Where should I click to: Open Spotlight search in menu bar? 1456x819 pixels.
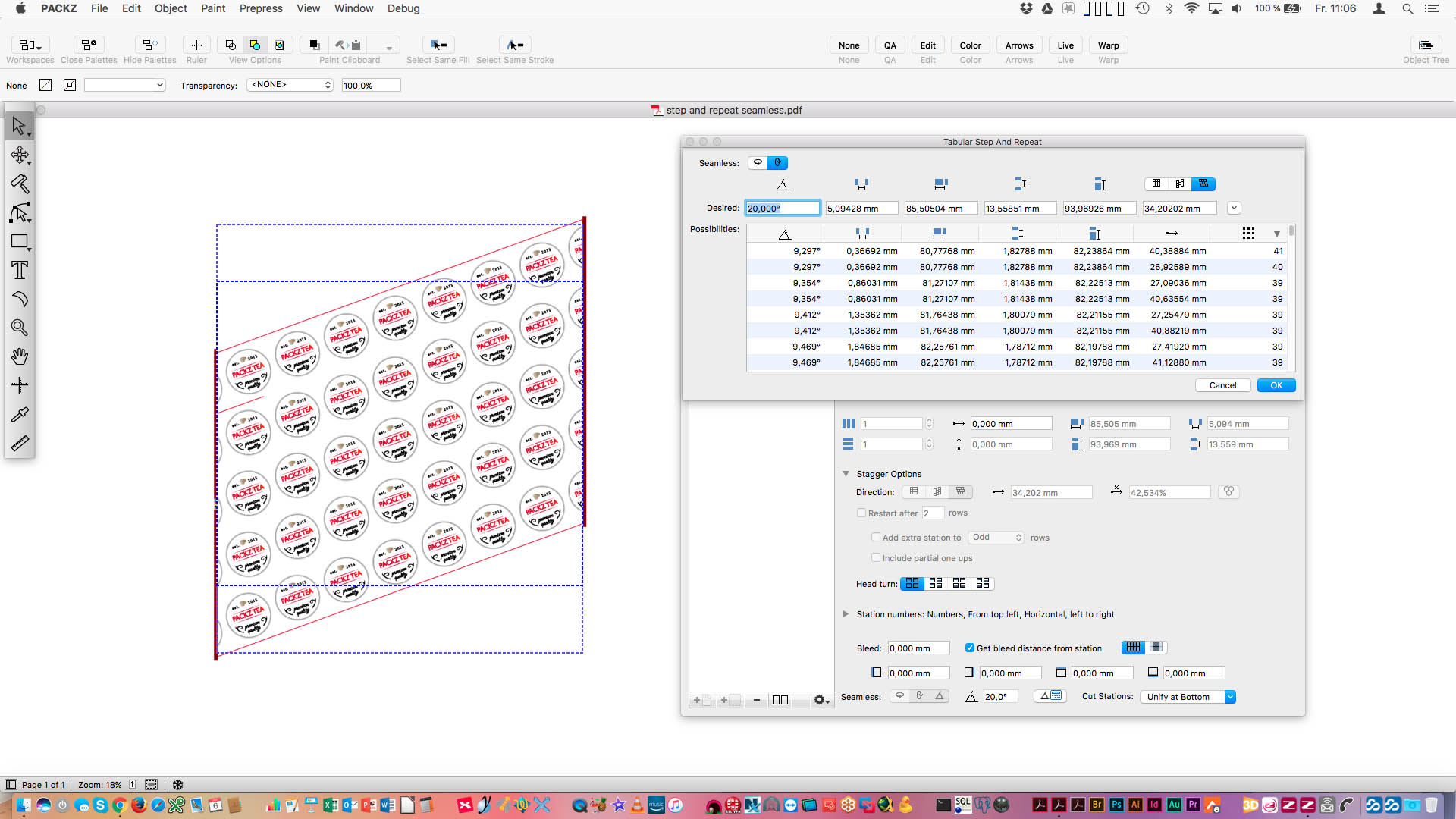click(1407, 8)
